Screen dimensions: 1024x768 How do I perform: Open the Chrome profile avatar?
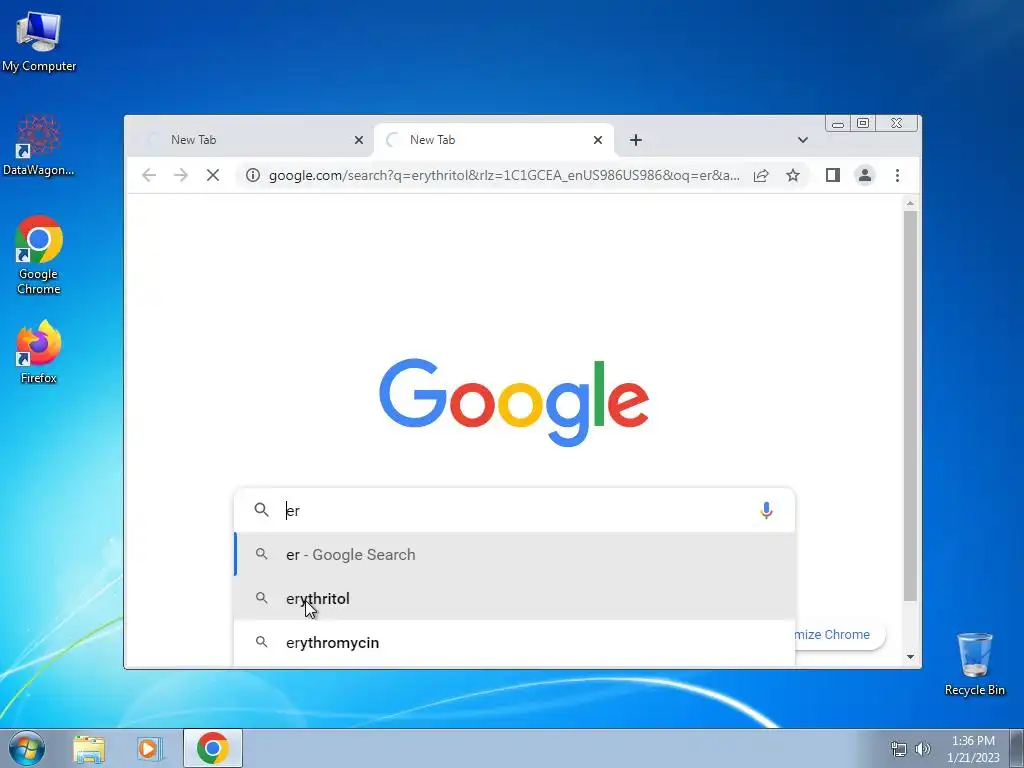[865, 175]
